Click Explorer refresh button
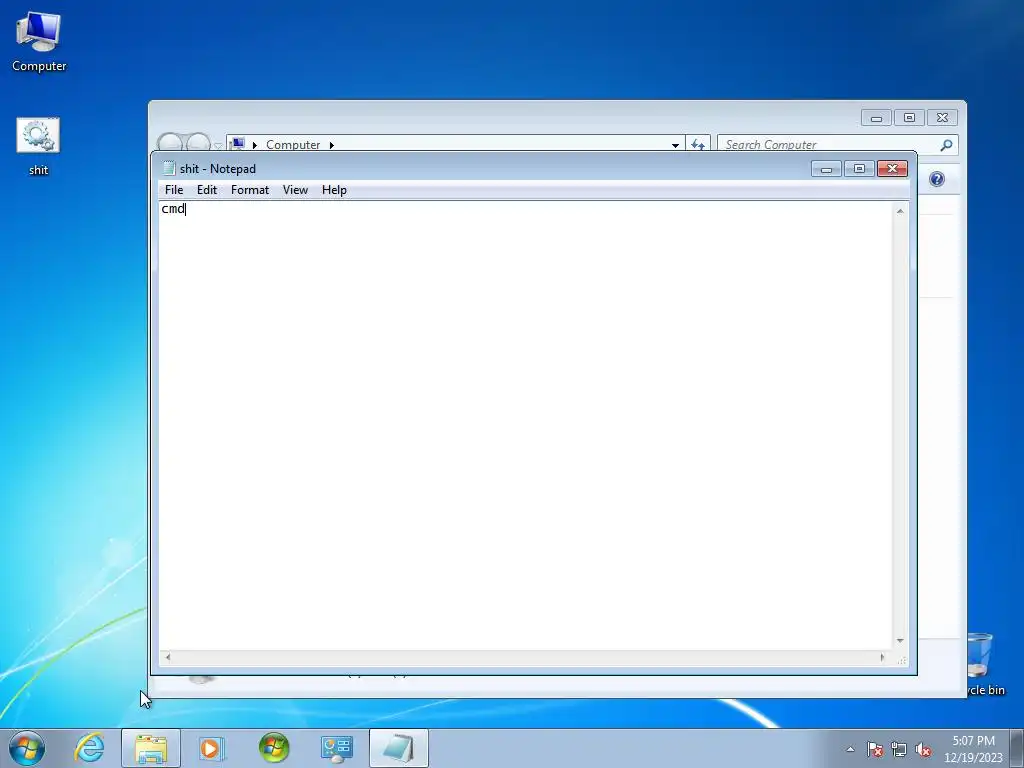 (x=698, y=144)
